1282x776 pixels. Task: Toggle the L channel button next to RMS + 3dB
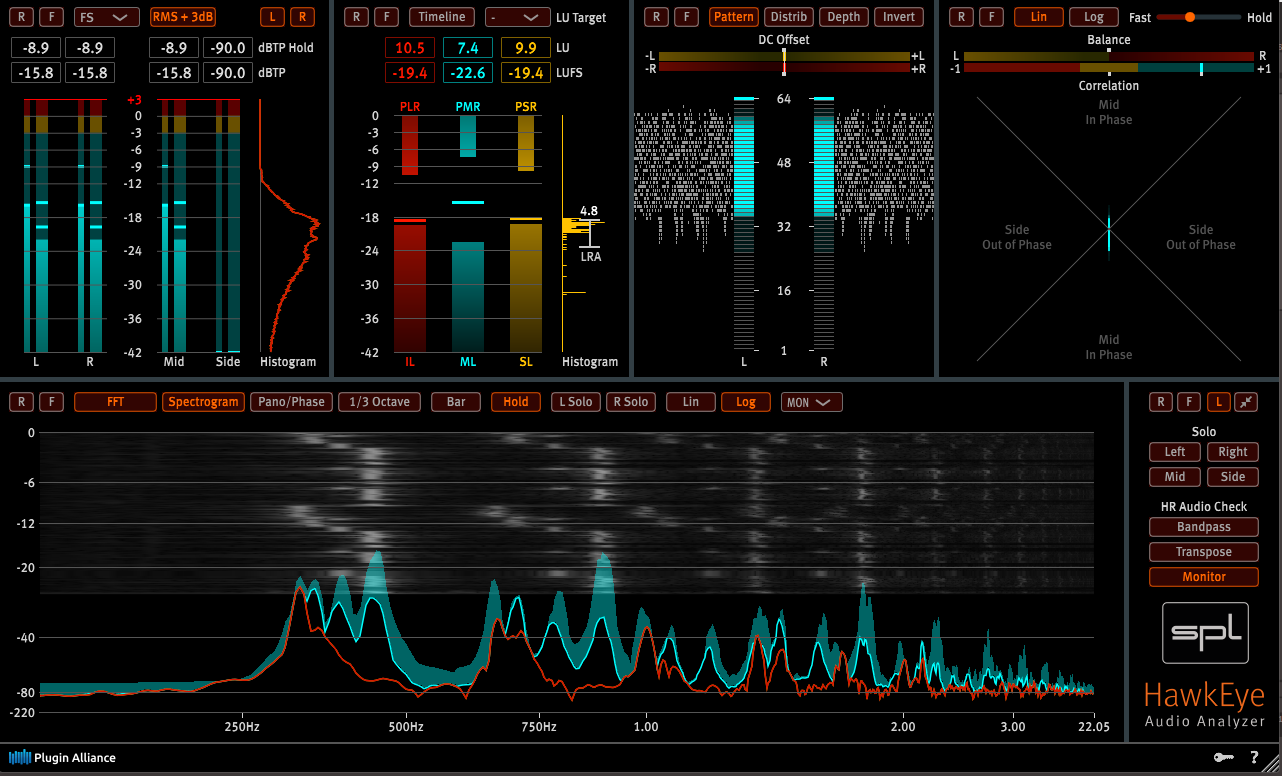coord(271,17)
